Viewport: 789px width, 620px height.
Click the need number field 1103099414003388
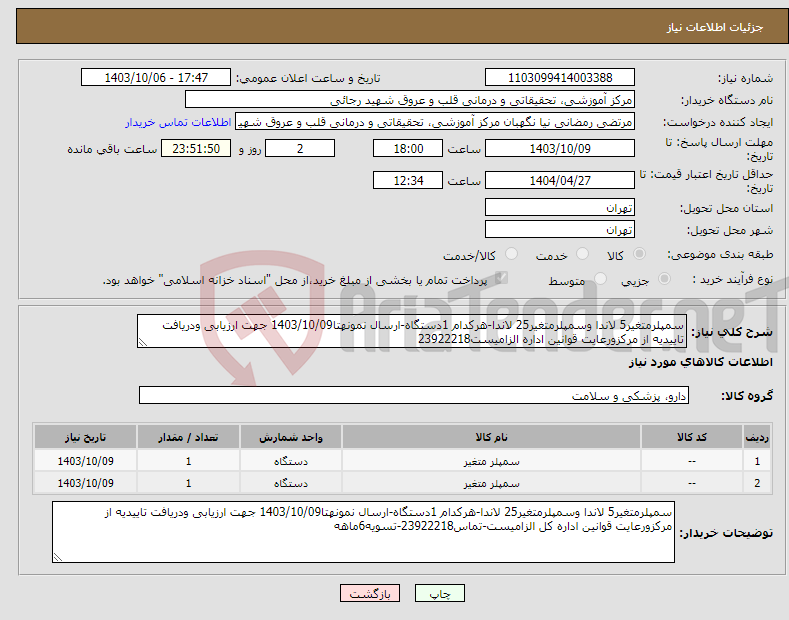tap(560, 78)
